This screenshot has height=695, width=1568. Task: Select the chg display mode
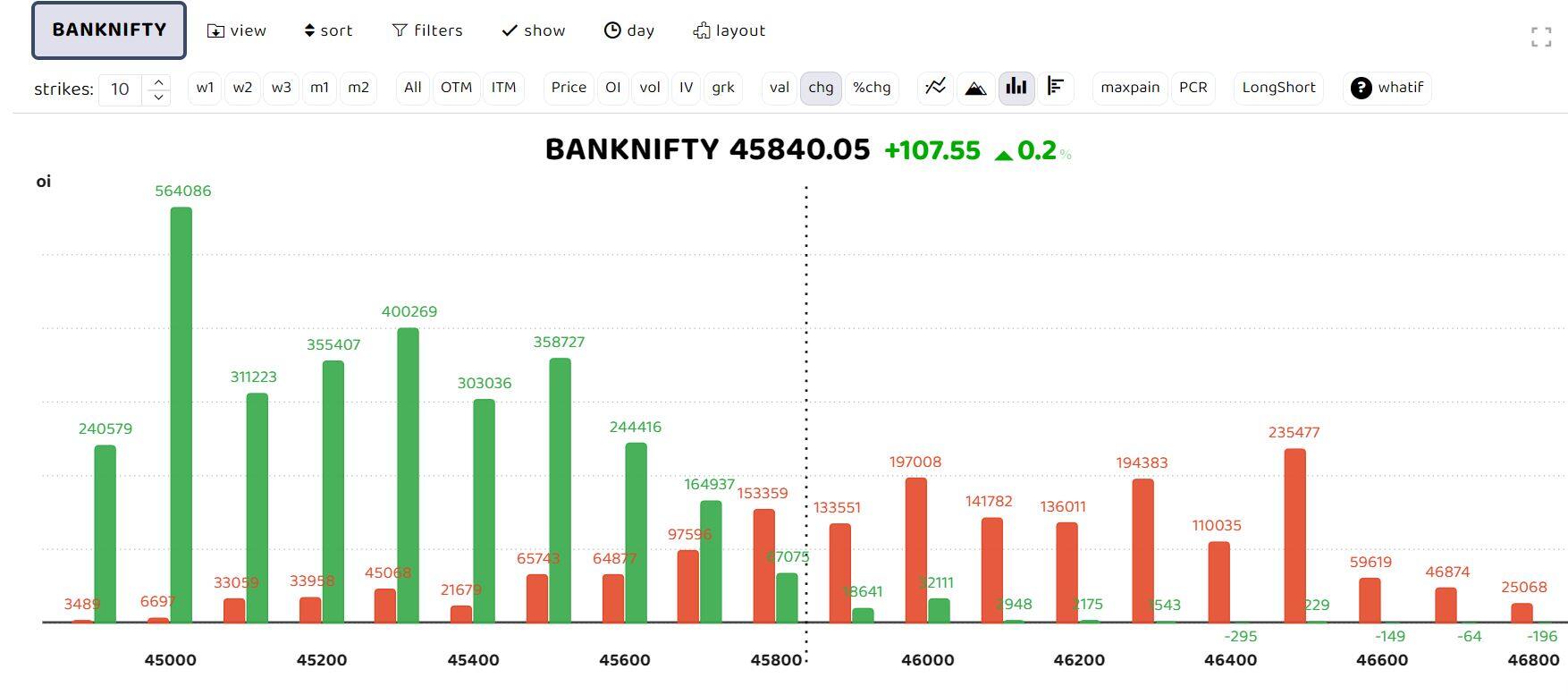(x=821, y=88)
